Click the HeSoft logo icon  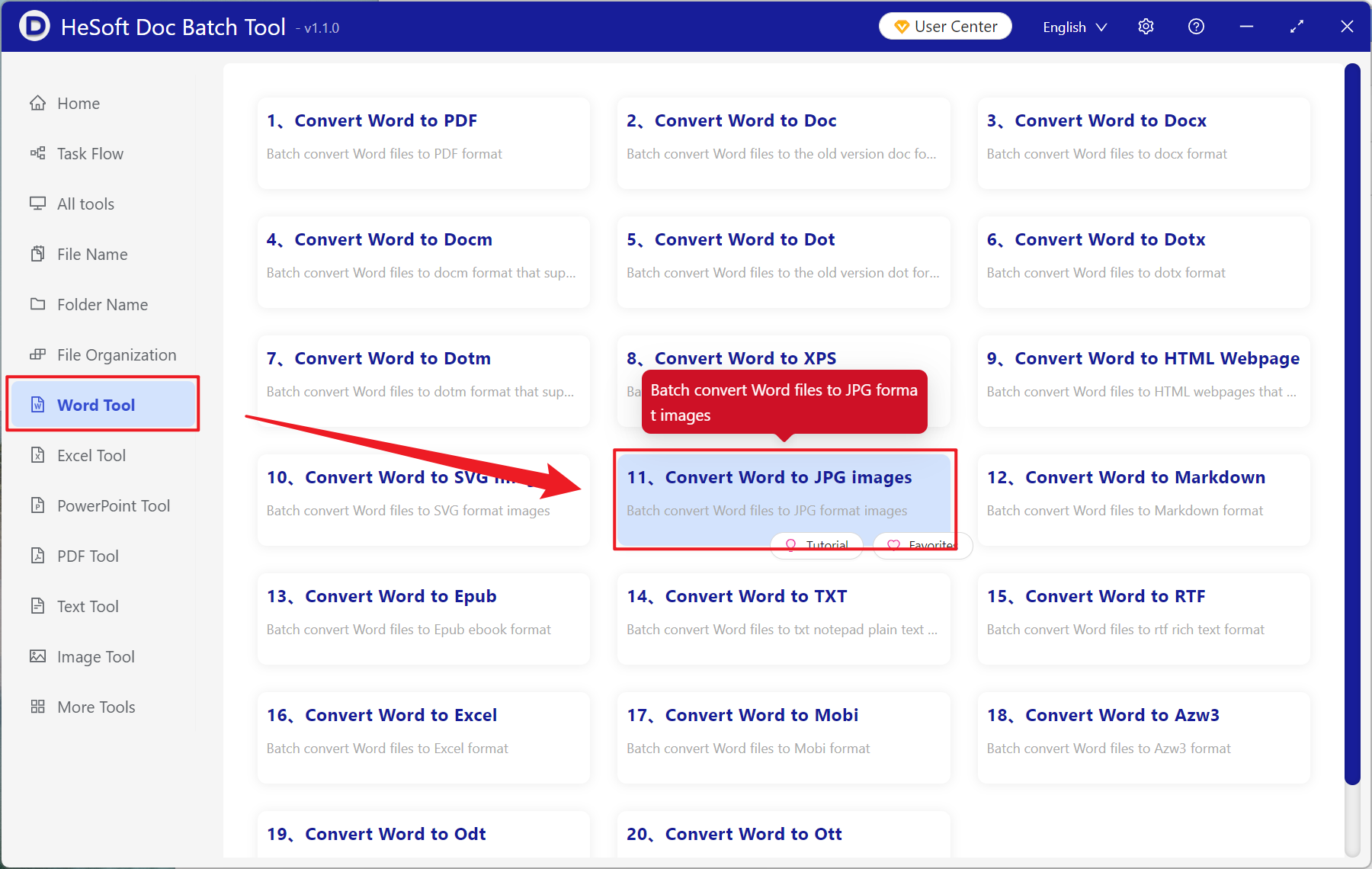tap(34, 26)
